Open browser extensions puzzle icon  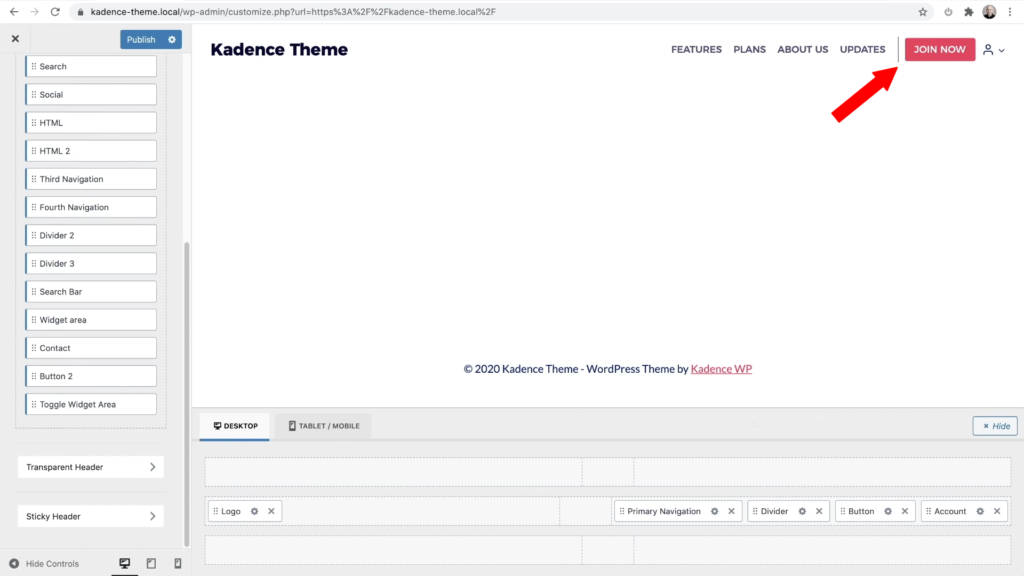coord(969,12)
